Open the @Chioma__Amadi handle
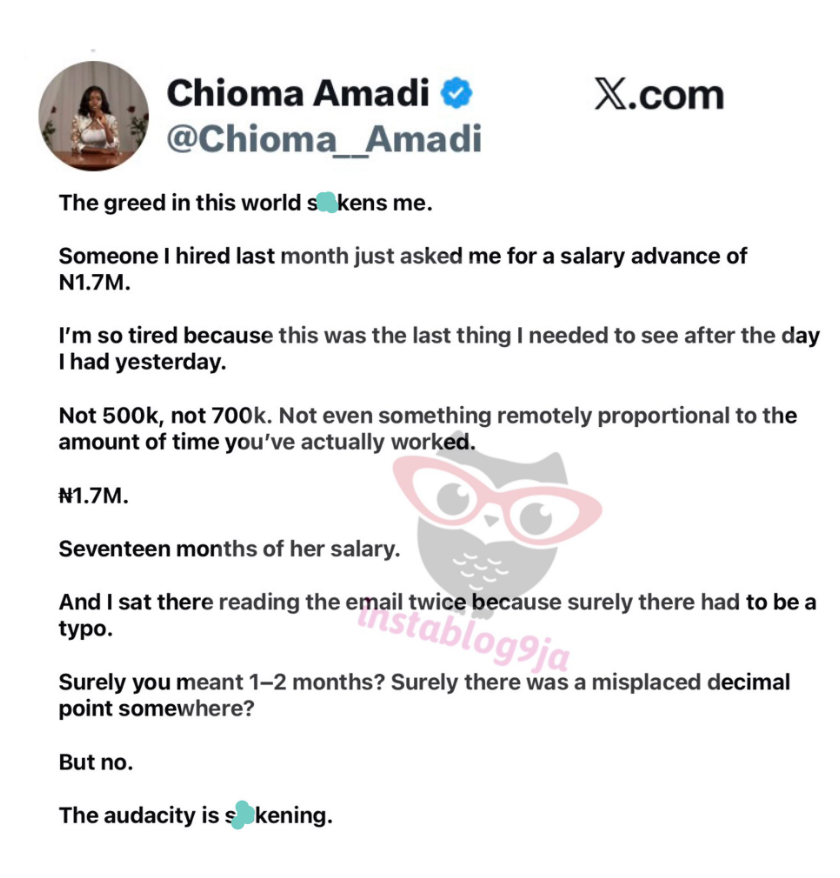This screenshot has width=840, height=878. pyautogui.click(x=323, y=139)
